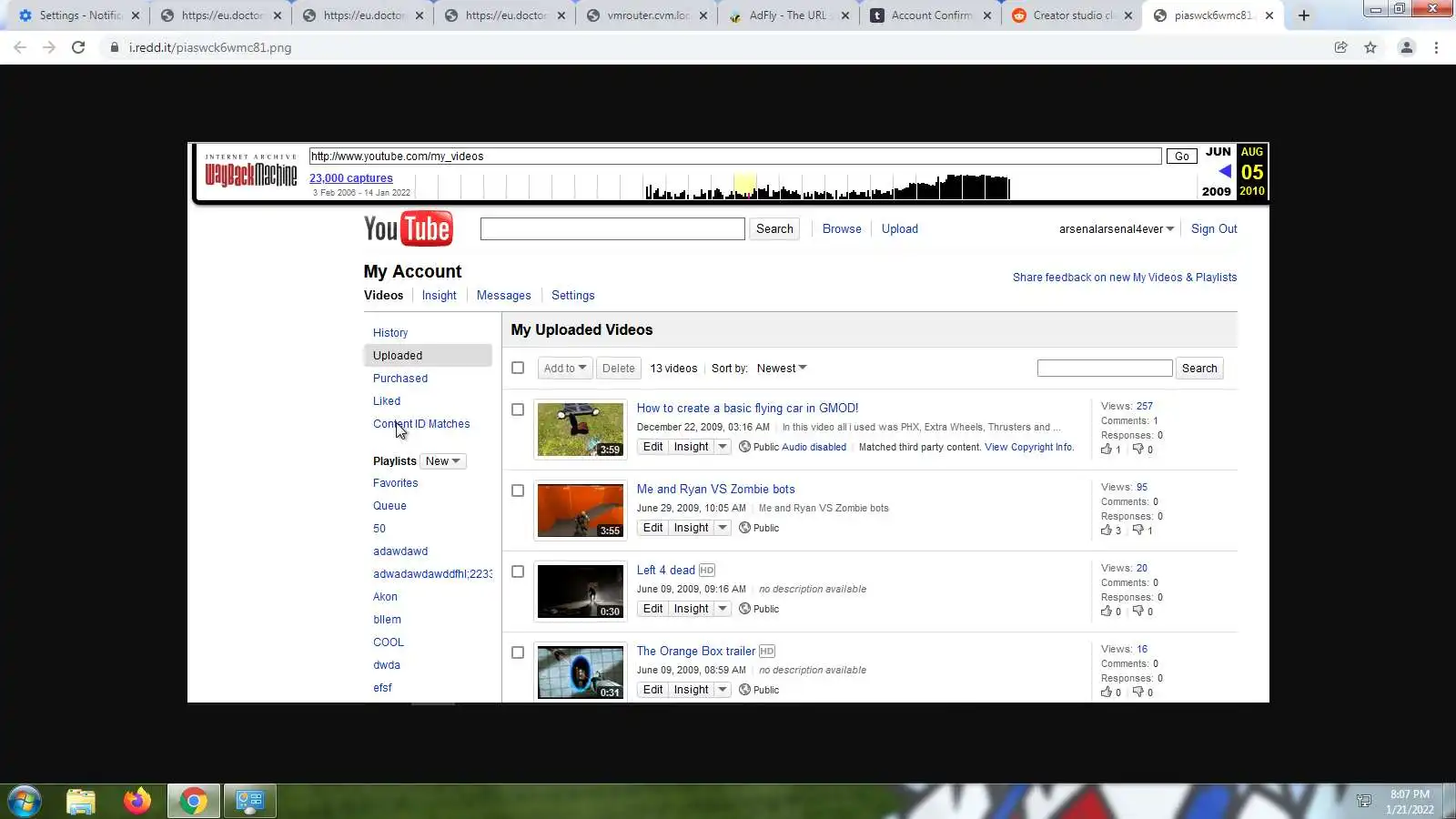1456x819 pixels.
Task: Switch to the Messages tab
Action: tap(504, 296)
